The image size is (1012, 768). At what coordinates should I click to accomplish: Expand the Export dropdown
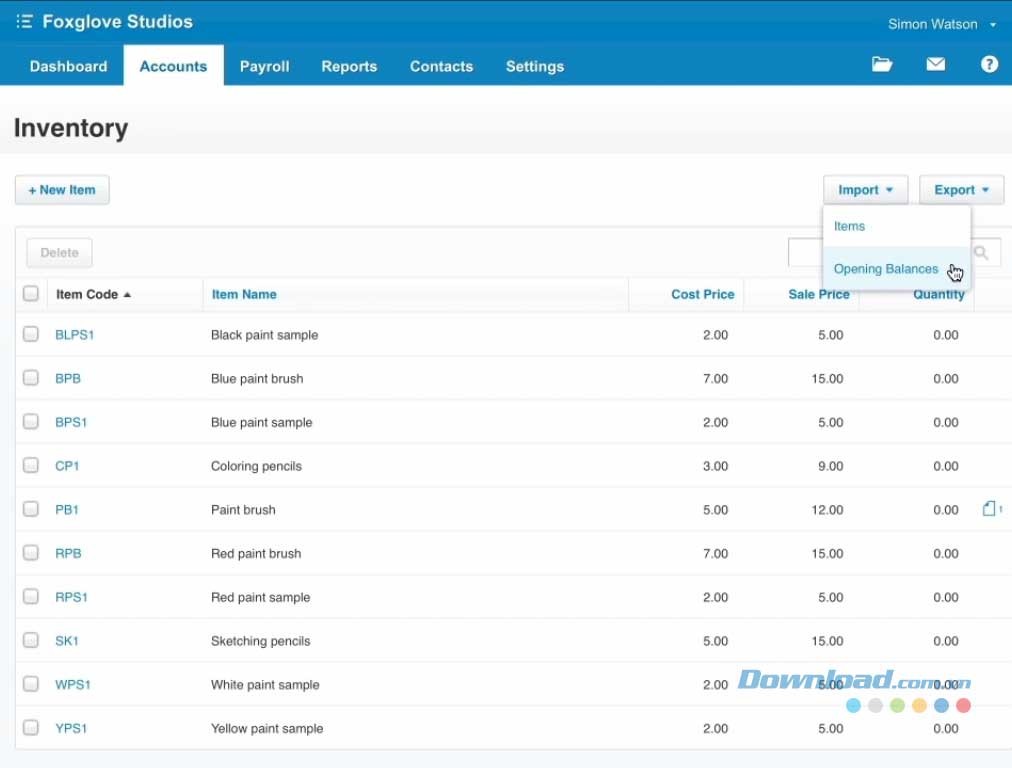pyautogui.click(x=961, y=190)
